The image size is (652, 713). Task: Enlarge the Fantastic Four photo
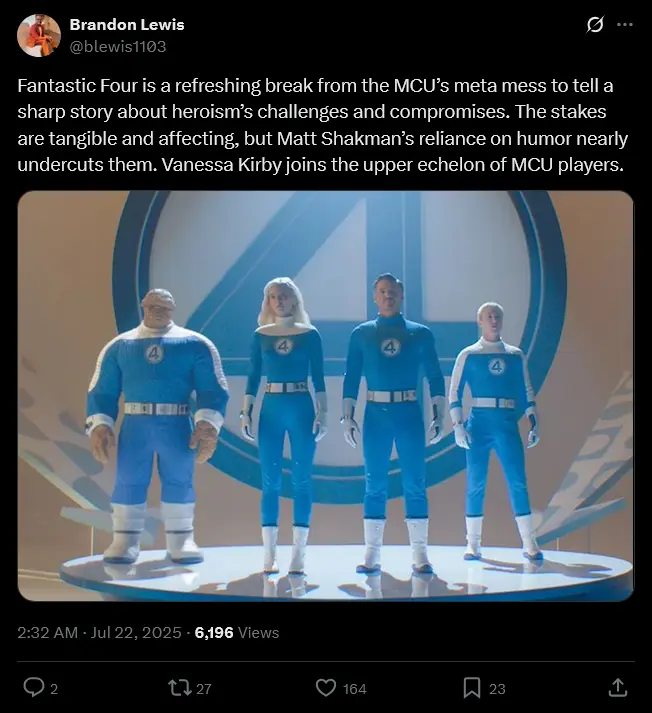click(326, 396)
